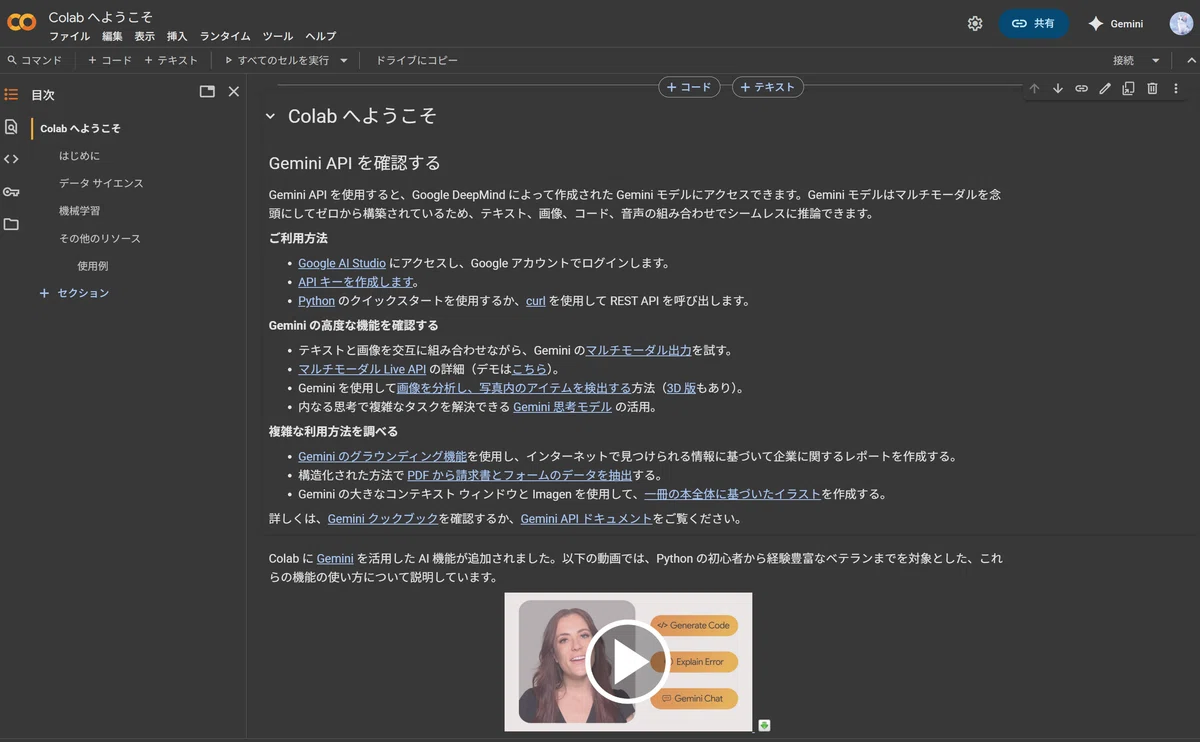This screenshot has height=742, width=1200.
Task: Open the Gemini のグラウンディング機能 link
Action: point(382,456)
